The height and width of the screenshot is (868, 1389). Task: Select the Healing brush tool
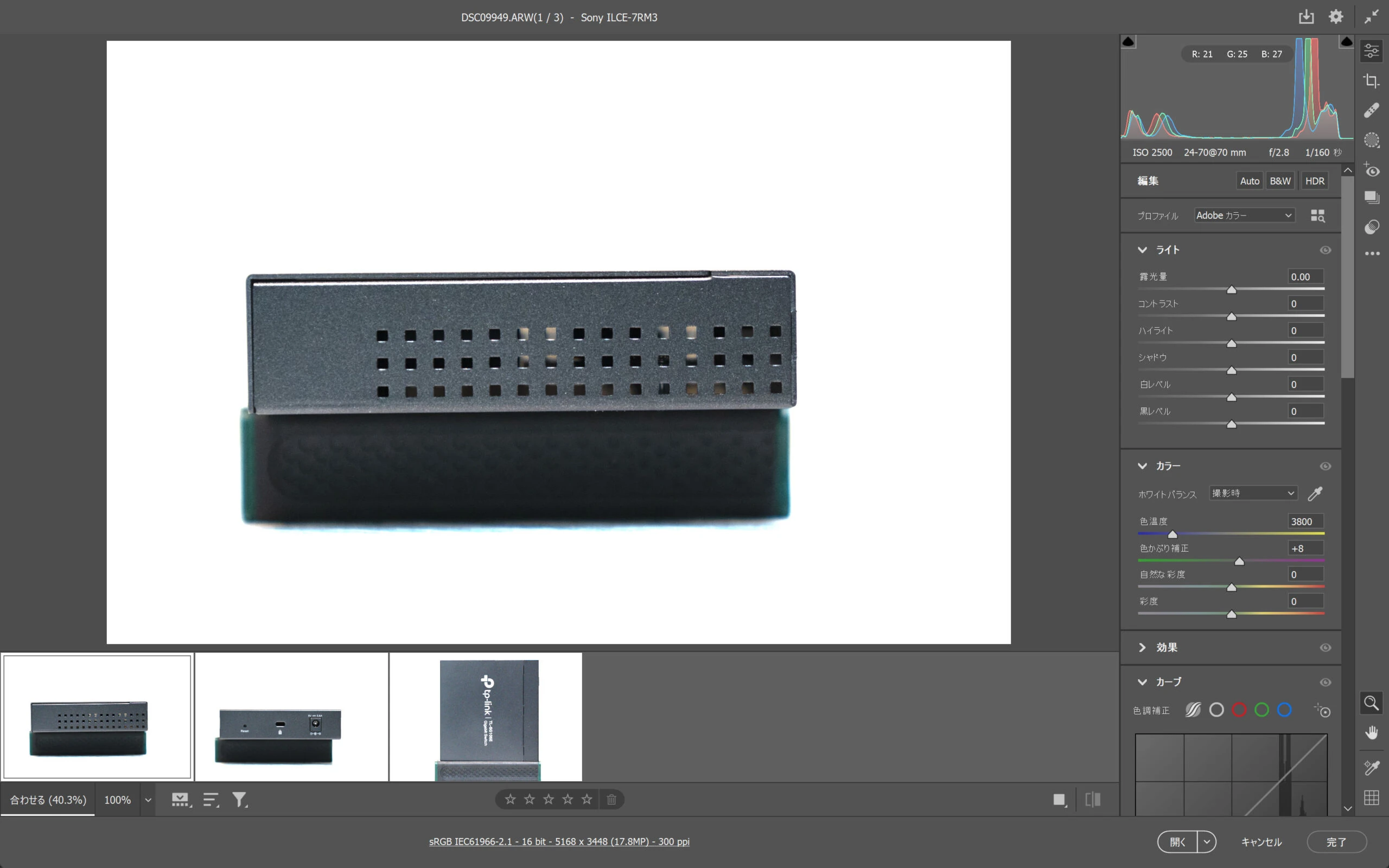click(1371, 110)
